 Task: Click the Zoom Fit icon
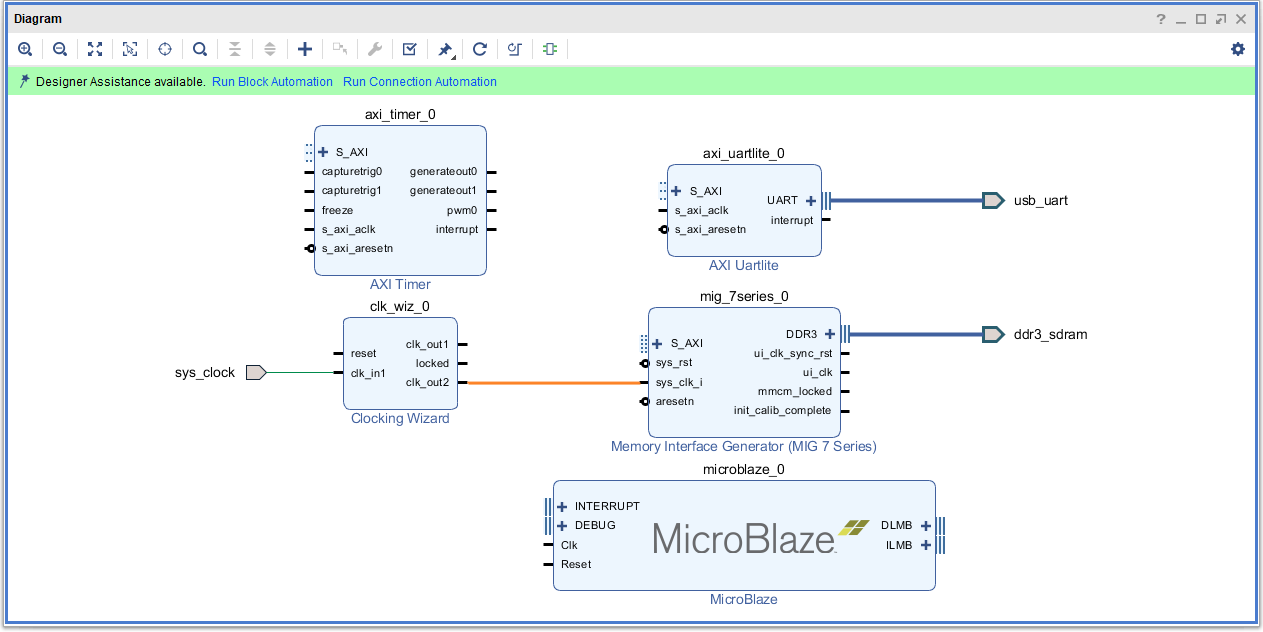coord(95,49)
